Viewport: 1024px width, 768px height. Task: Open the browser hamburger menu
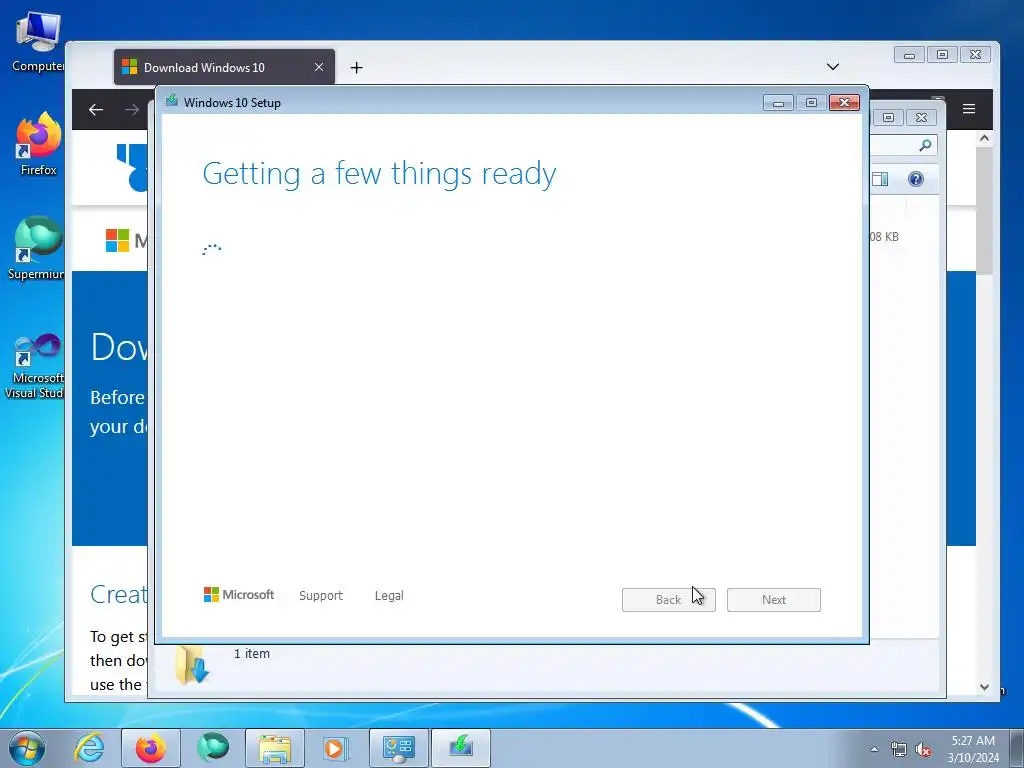coord(969,109)
